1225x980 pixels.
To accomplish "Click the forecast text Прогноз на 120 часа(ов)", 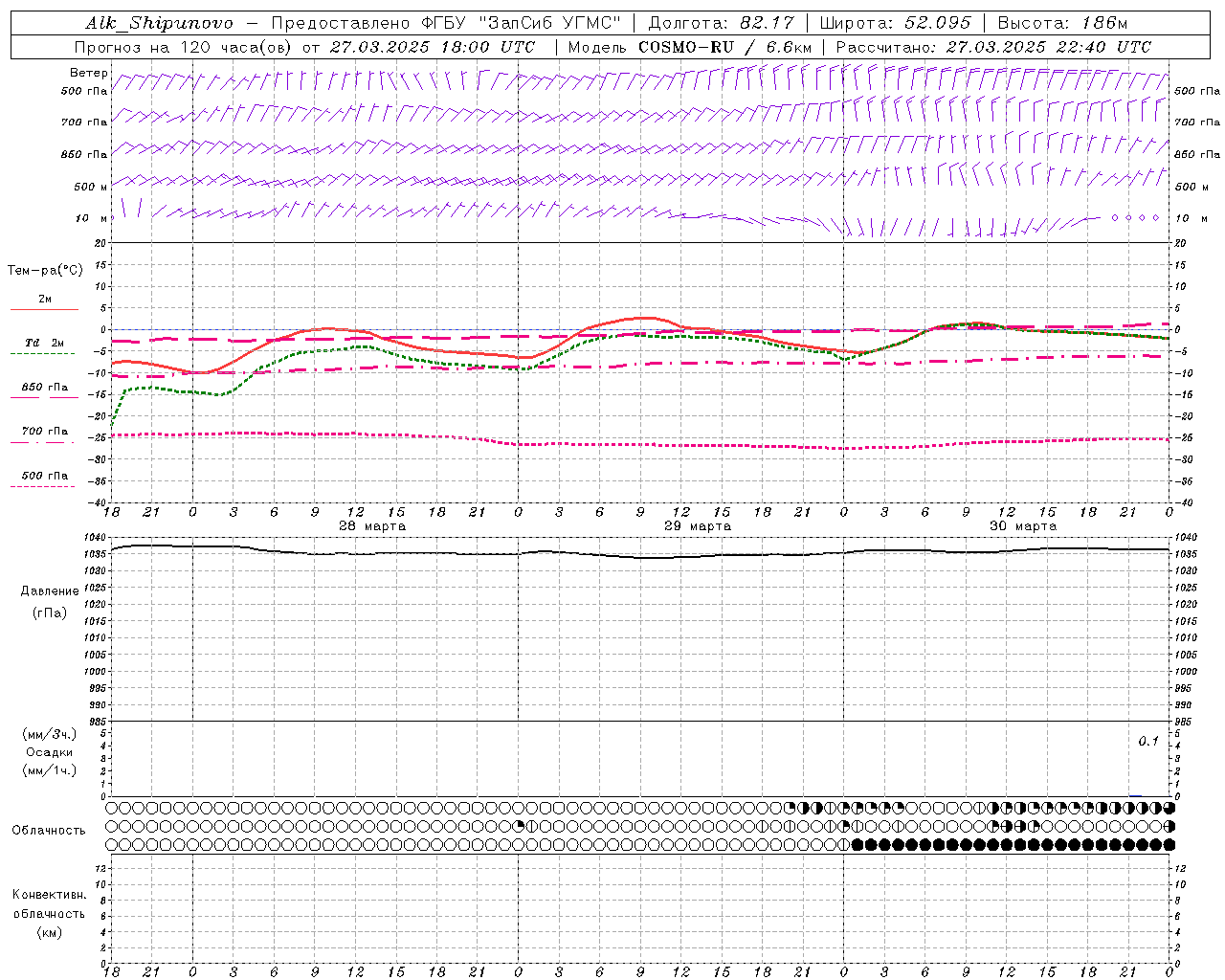I will click(x=184, y=47).
